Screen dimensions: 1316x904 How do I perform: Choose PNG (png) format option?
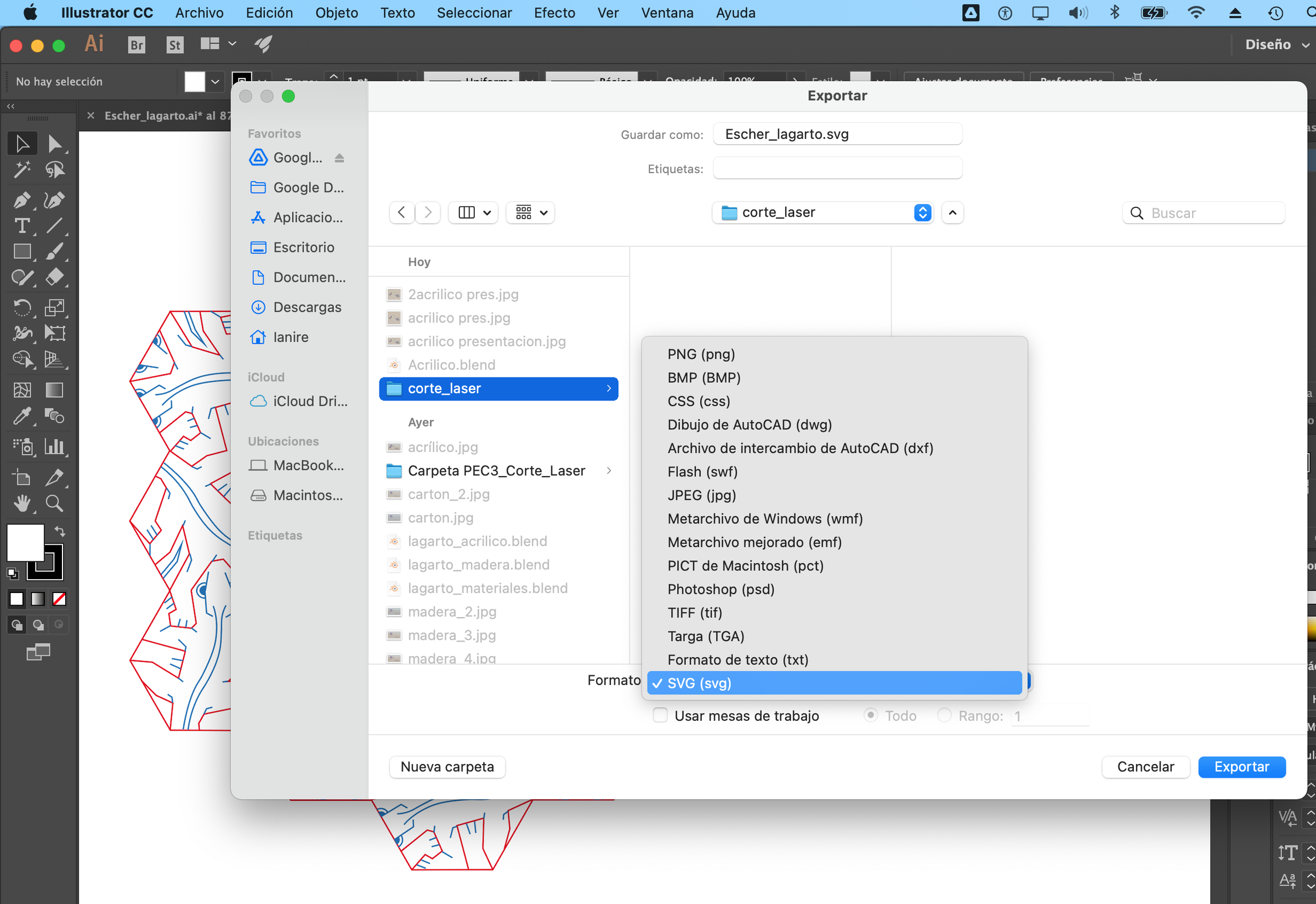(x=835, y=354)
